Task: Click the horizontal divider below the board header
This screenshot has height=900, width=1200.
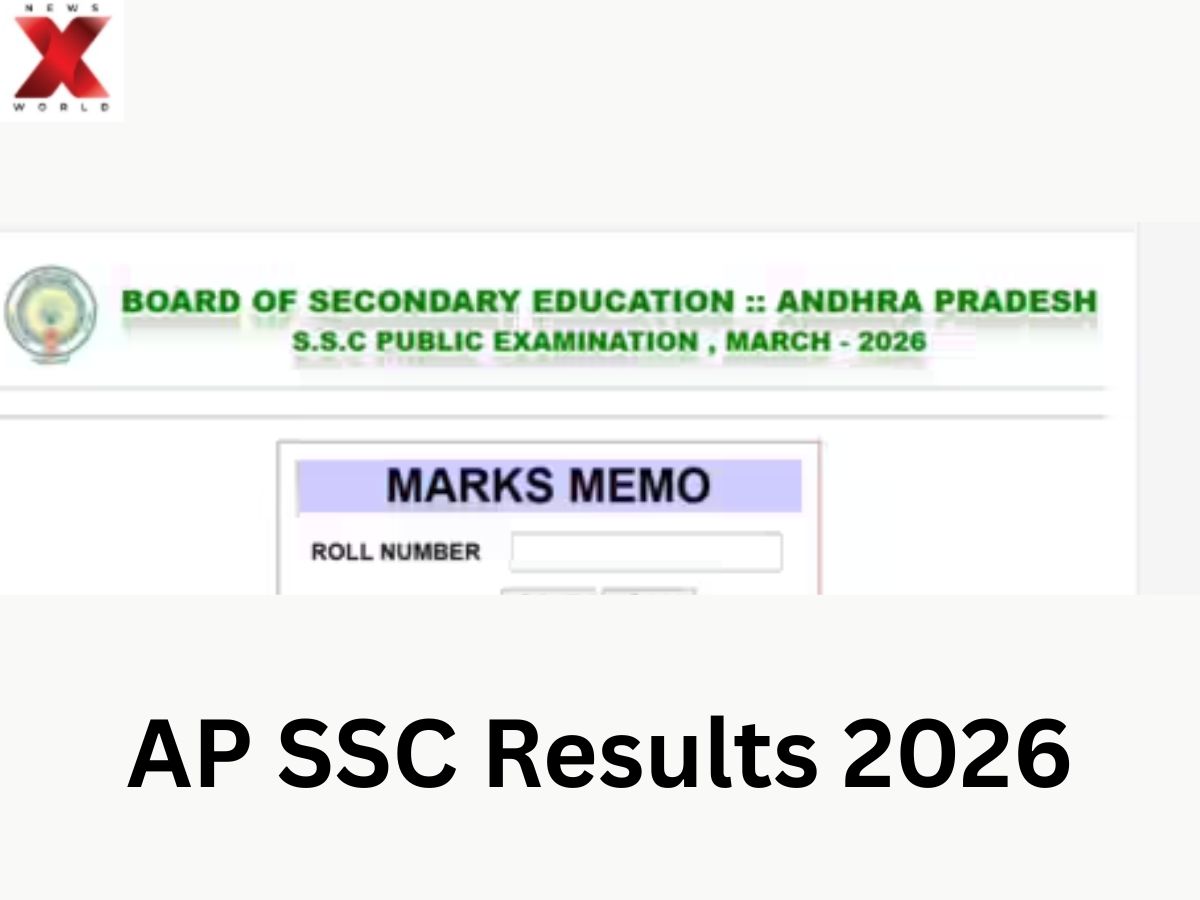Action: coord(552,388)
